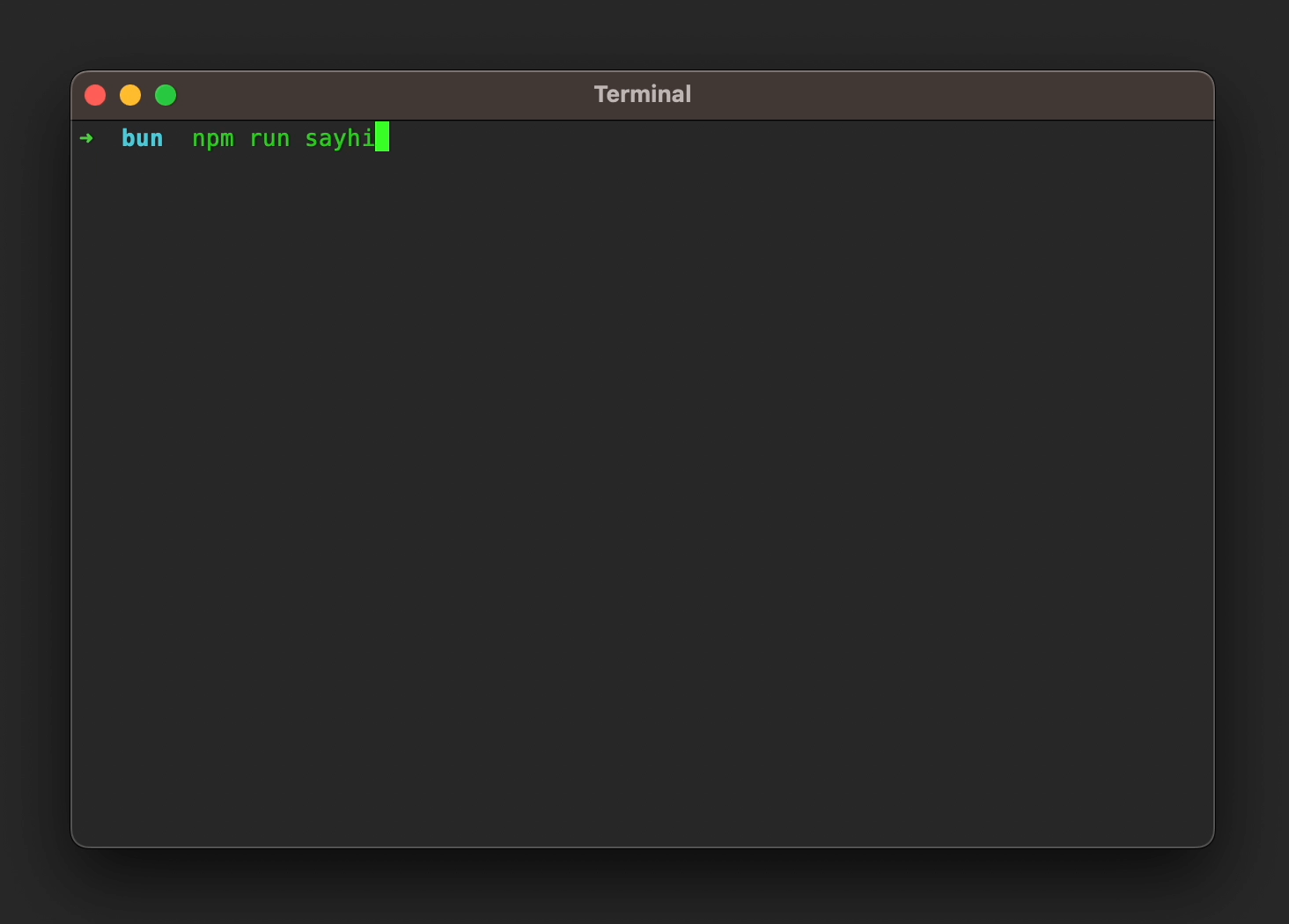The width and height of the screenshot is (1289, 924).
Task: Minimize Terminal using the yellow button
Action: coord(130,95)
